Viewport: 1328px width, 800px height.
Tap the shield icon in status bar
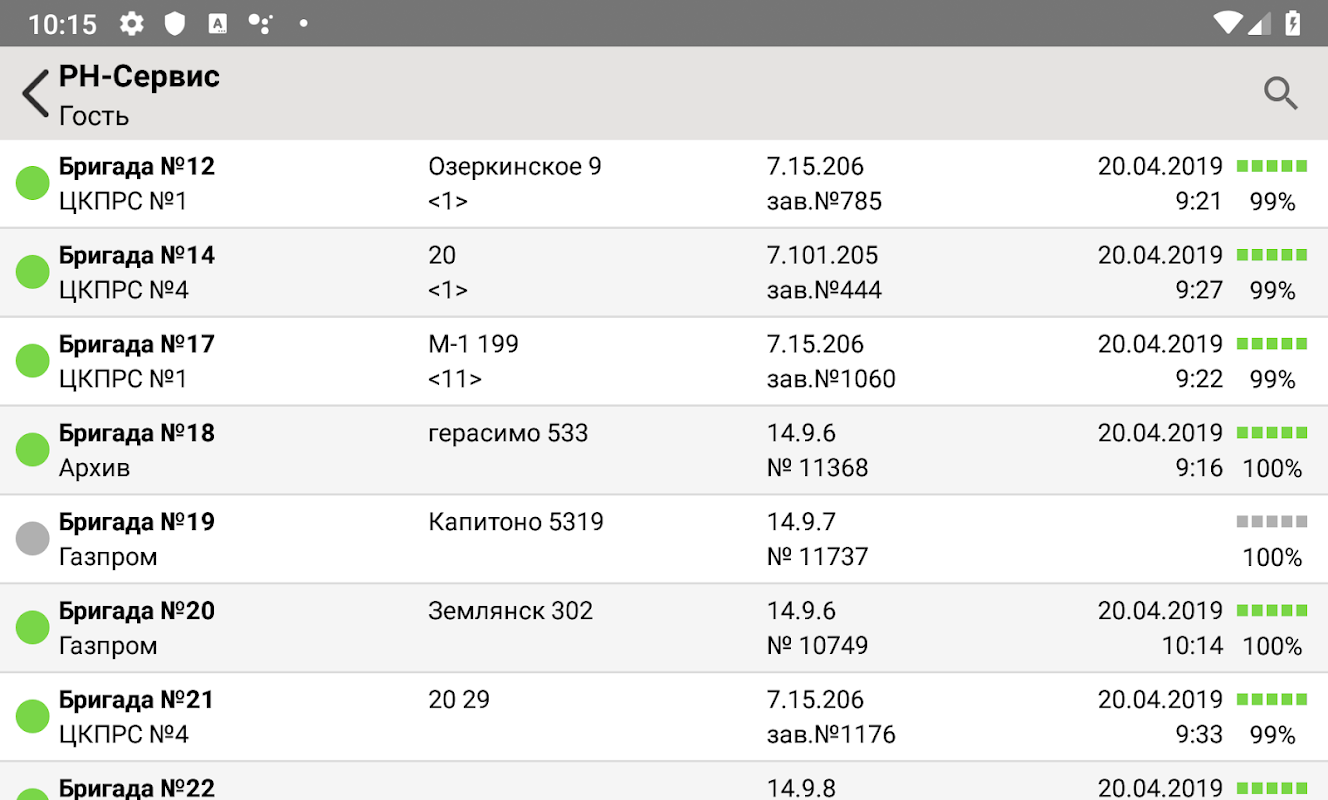coord(175,23)
